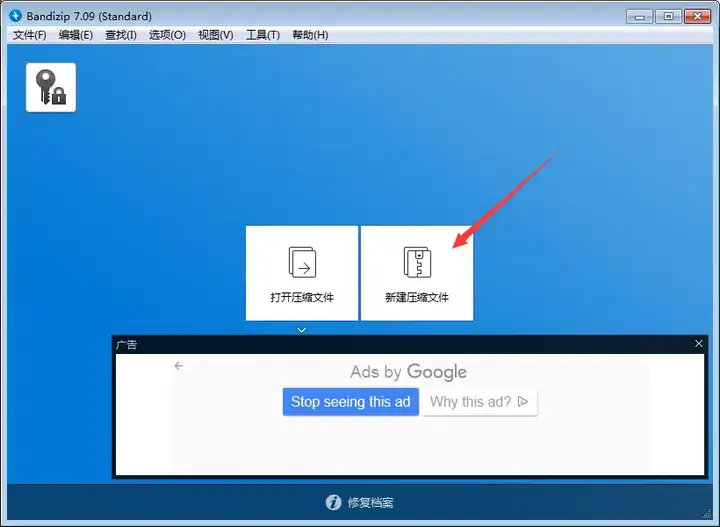Click the back arrow in the ad
The image size is (720, 527).
(x=179, y=366)
